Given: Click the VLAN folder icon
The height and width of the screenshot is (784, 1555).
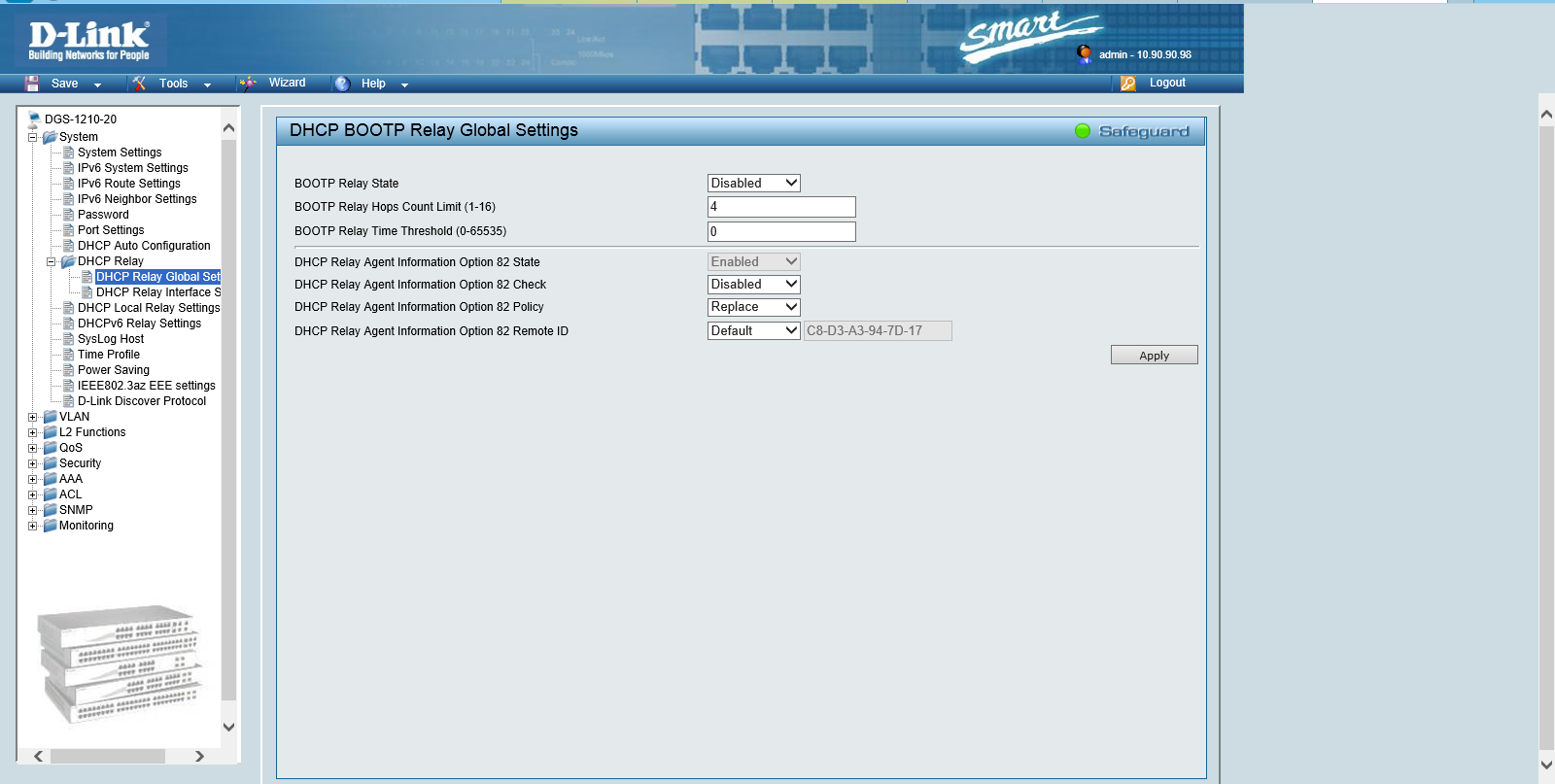Looking at the screenshot, I should click(x=50, y=417).
